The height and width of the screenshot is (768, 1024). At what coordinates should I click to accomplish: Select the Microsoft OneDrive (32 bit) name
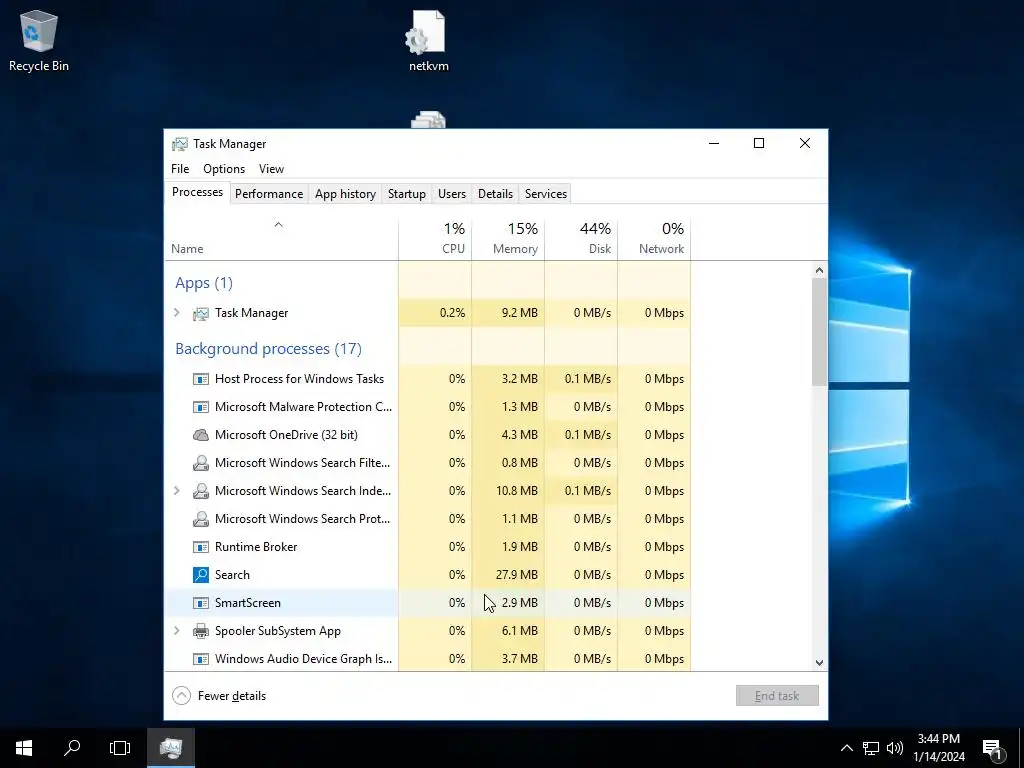click(x=286, y=435)
